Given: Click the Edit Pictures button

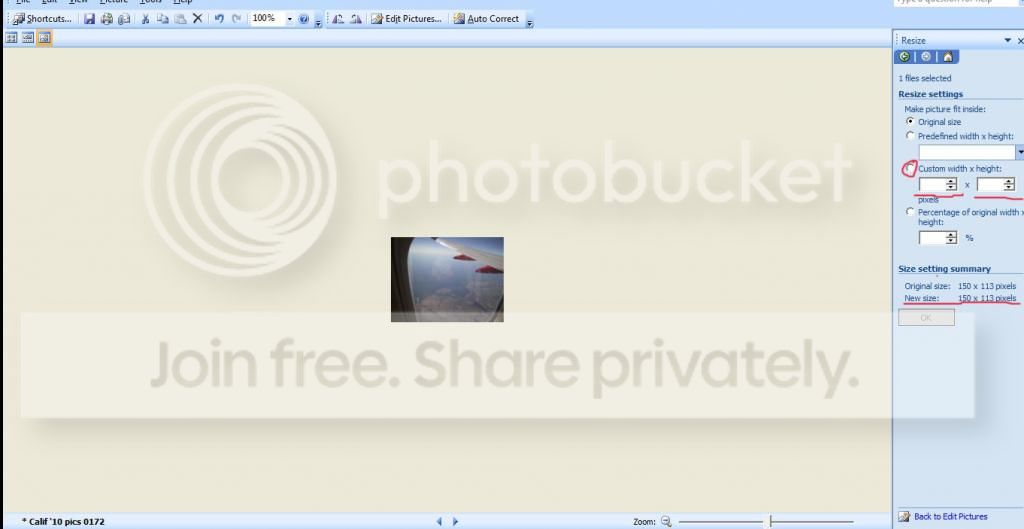Looking at the screenshot, I should (x=406, y=19).
